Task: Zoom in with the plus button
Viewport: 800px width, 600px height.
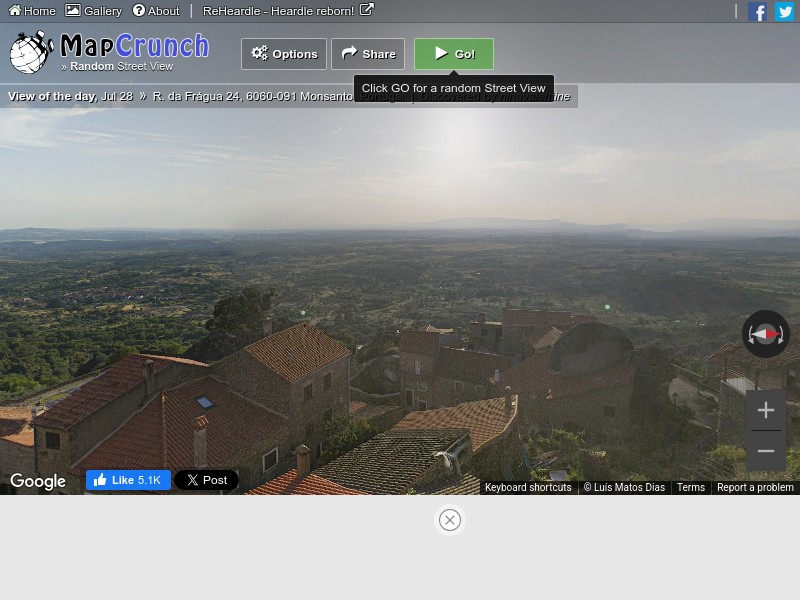Action: [765, 410]
